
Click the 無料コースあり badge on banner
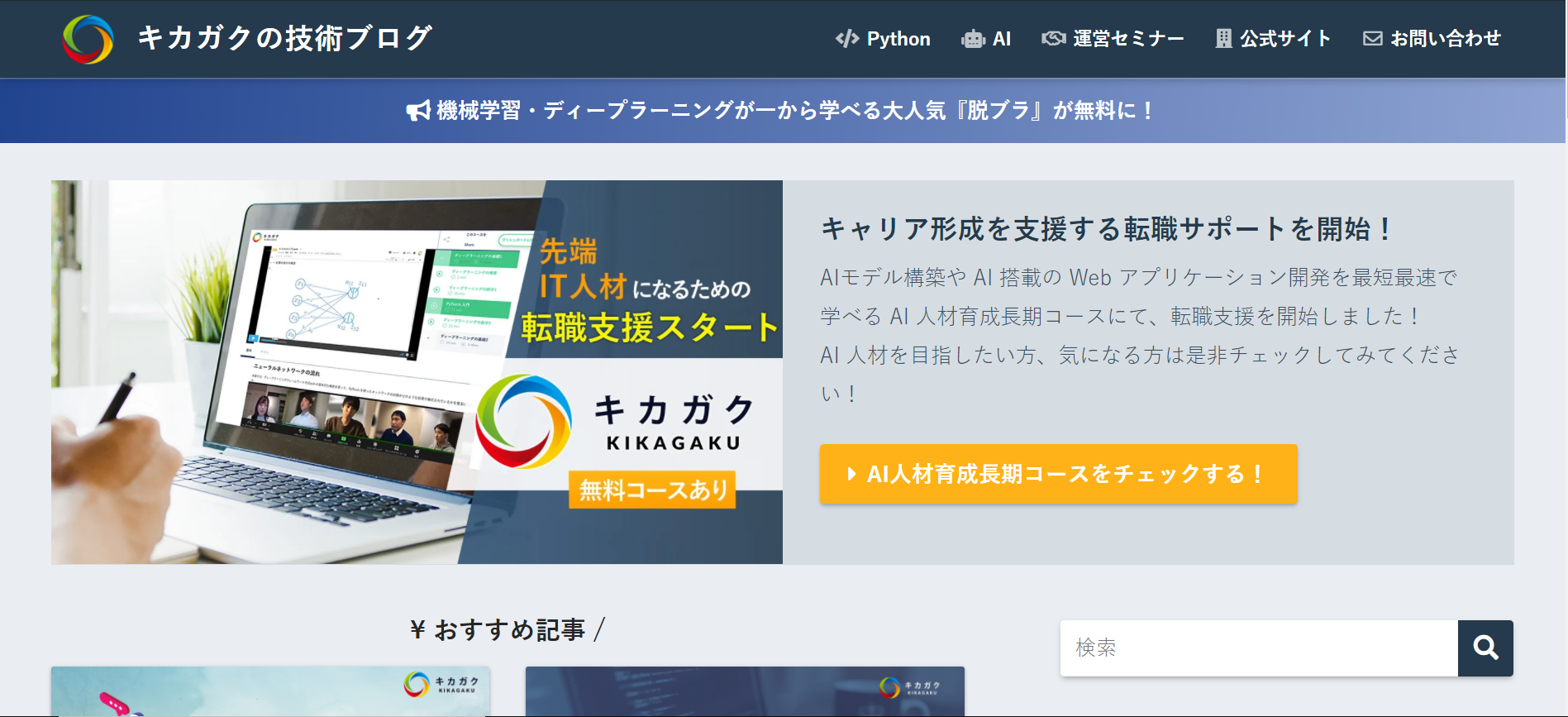(x=652, y=490)
